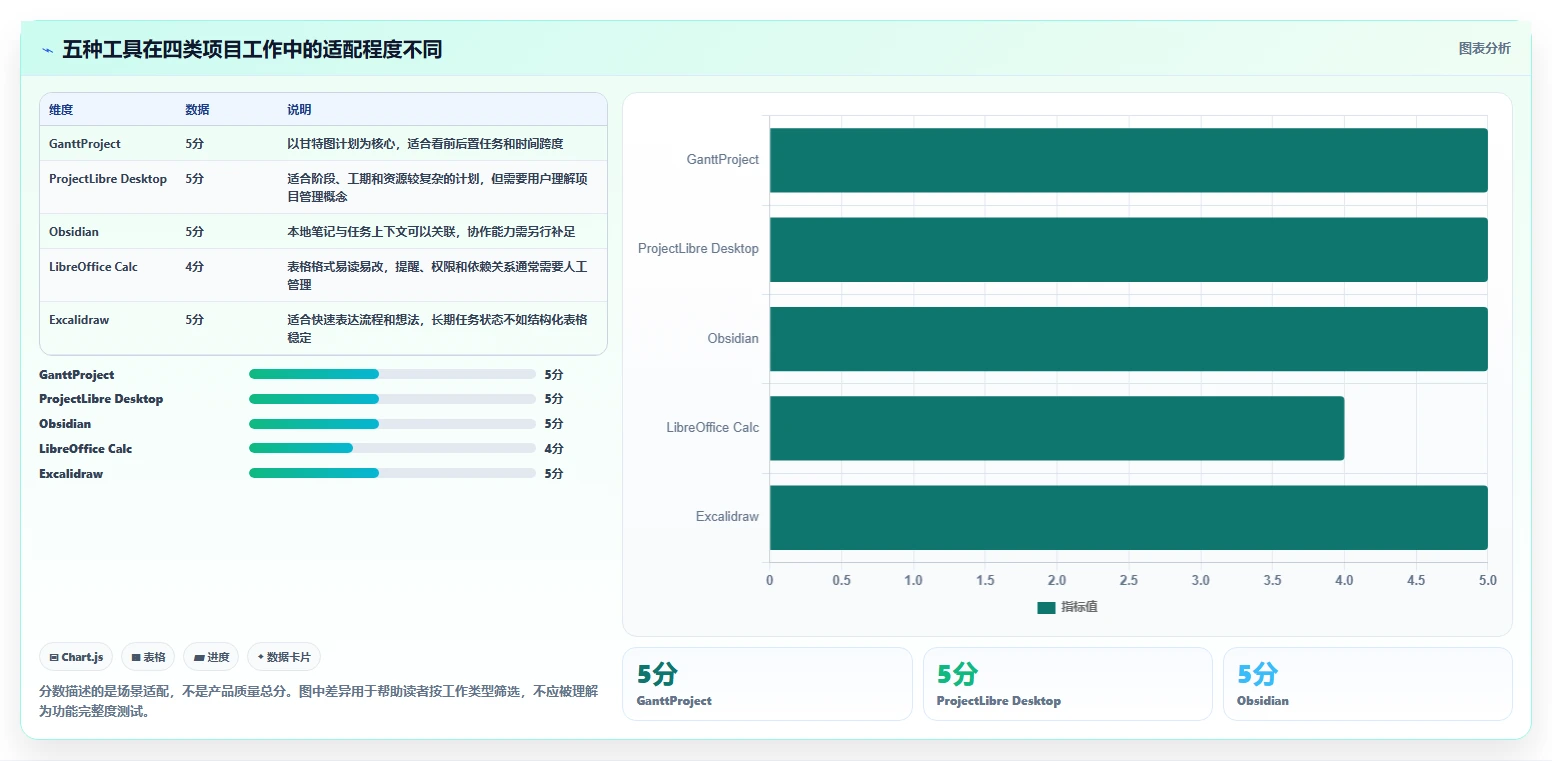Click the ProjectLibre Desktop progress bar
The height and width of the screenshot is (761, 1552).
click(392, 399)
